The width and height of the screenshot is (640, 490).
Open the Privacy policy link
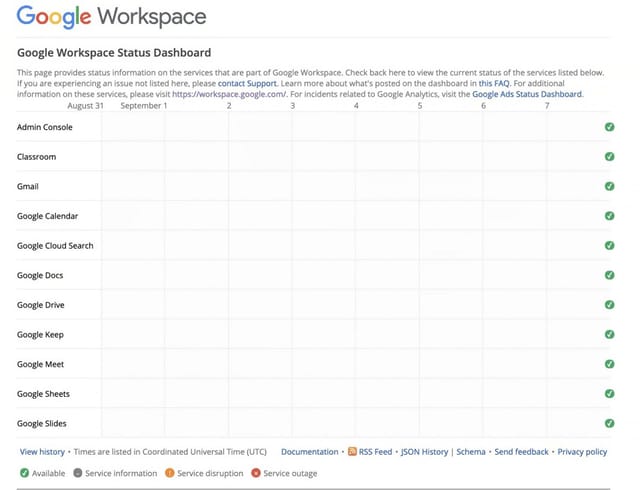[x=582, y=452]
